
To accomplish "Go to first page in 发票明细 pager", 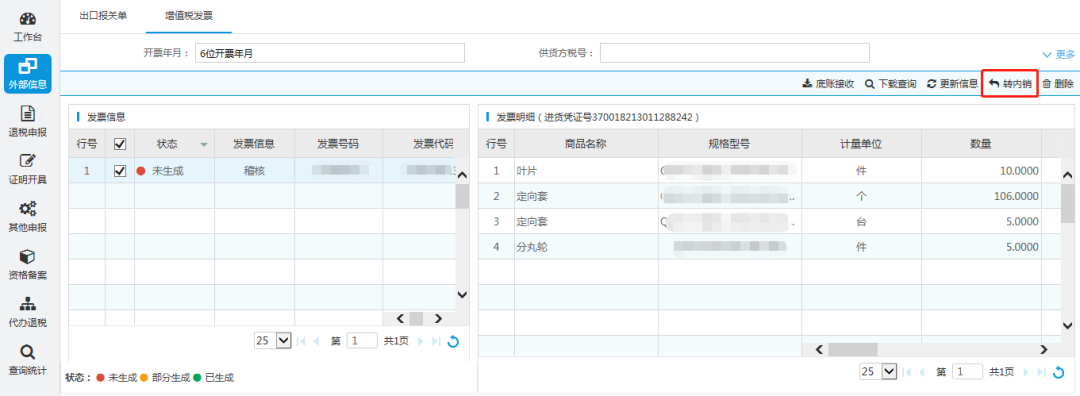I will click(x=906, y=372).
